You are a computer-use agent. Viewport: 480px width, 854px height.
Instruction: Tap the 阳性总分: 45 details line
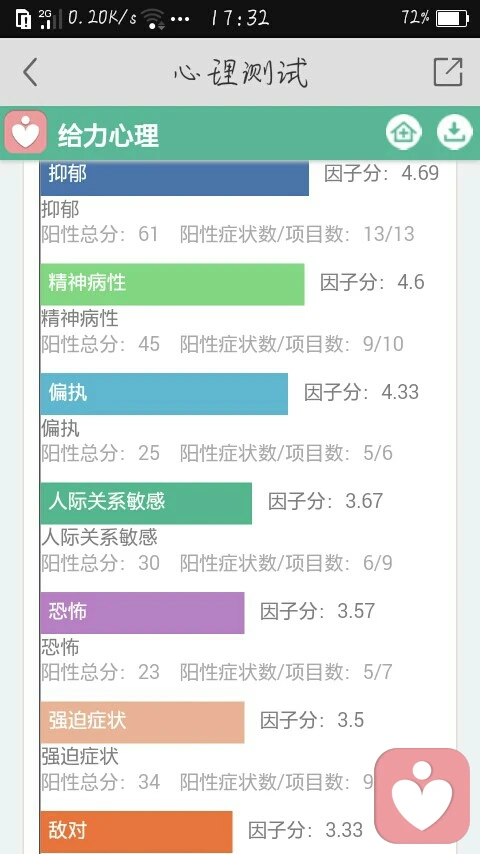[101, 344]
